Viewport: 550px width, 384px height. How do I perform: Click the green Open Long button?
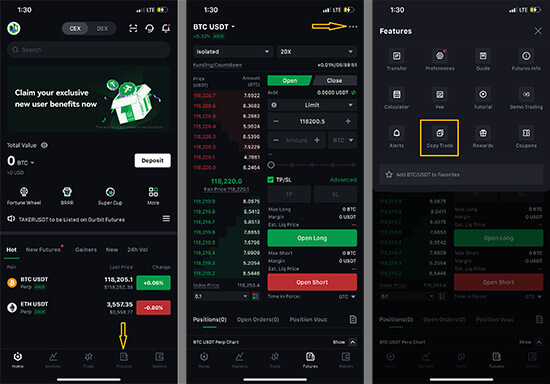point(312,238)
